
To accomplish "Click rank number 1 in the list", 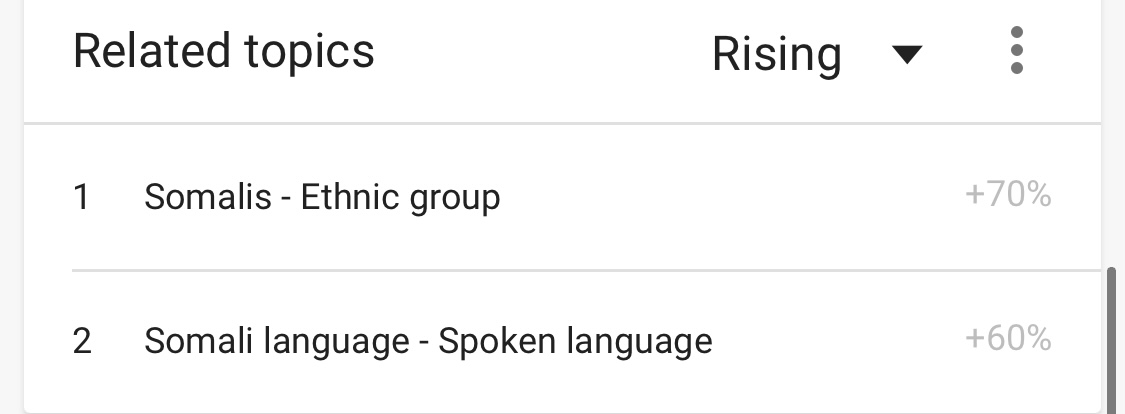I will (82, 197).
